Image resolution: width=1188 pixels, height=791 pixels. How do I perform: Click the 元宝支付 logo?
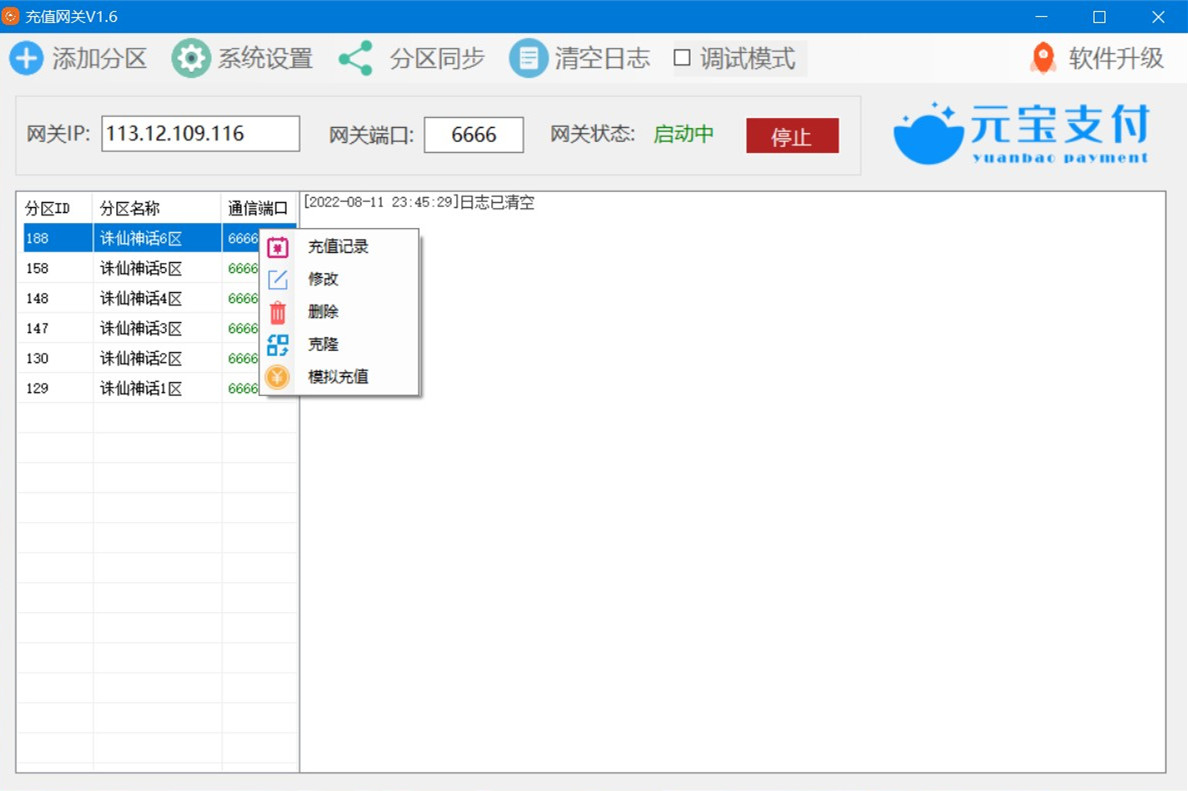[x=1022, y=134]
